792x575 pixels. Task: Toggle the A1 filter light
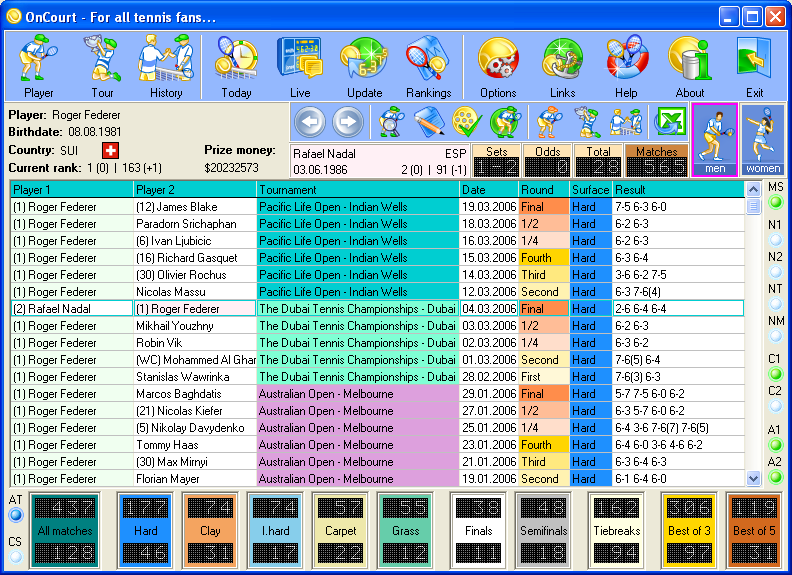(x=775, y=445)
